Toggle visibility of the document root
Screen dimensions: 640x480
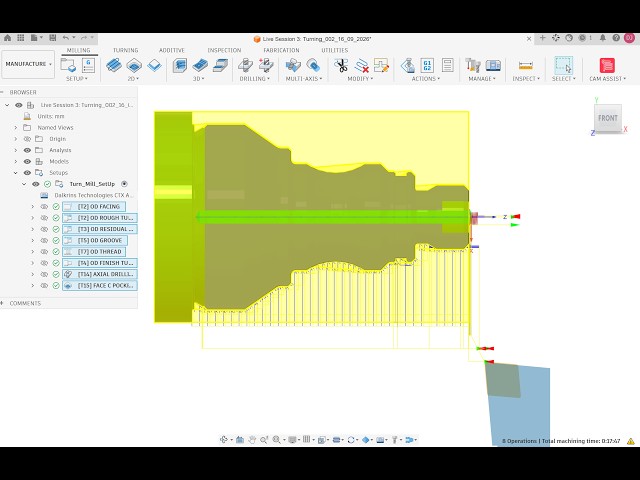click(x=19, y=105)
